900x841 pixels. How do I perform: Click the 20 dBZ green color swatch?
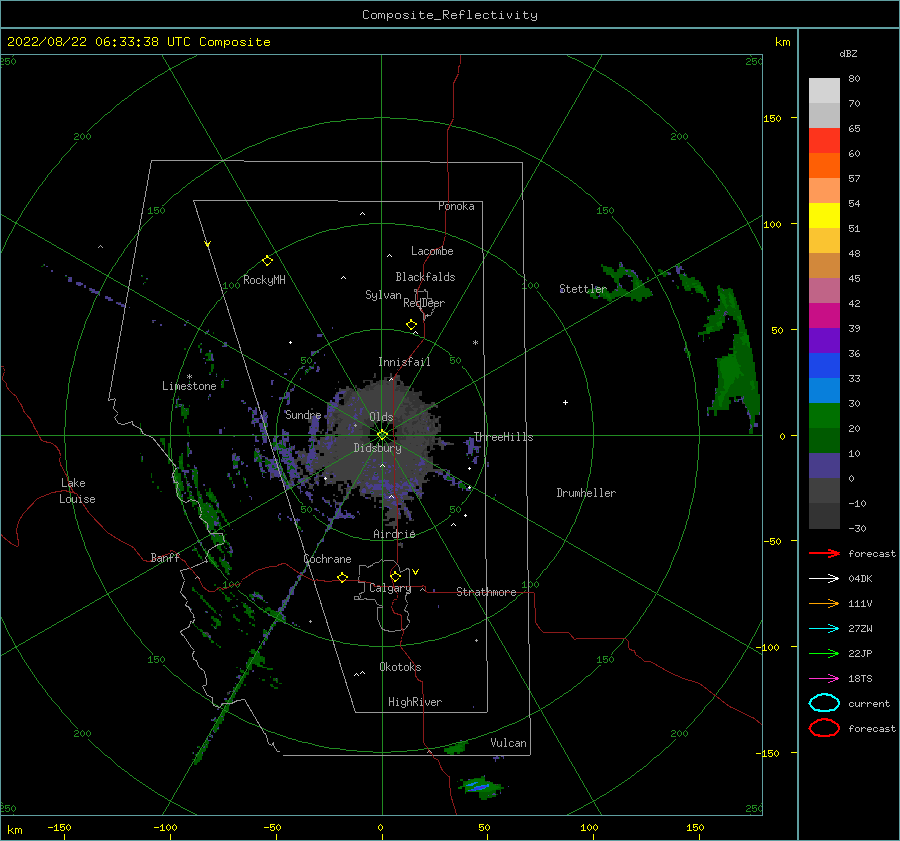(824, 416)
